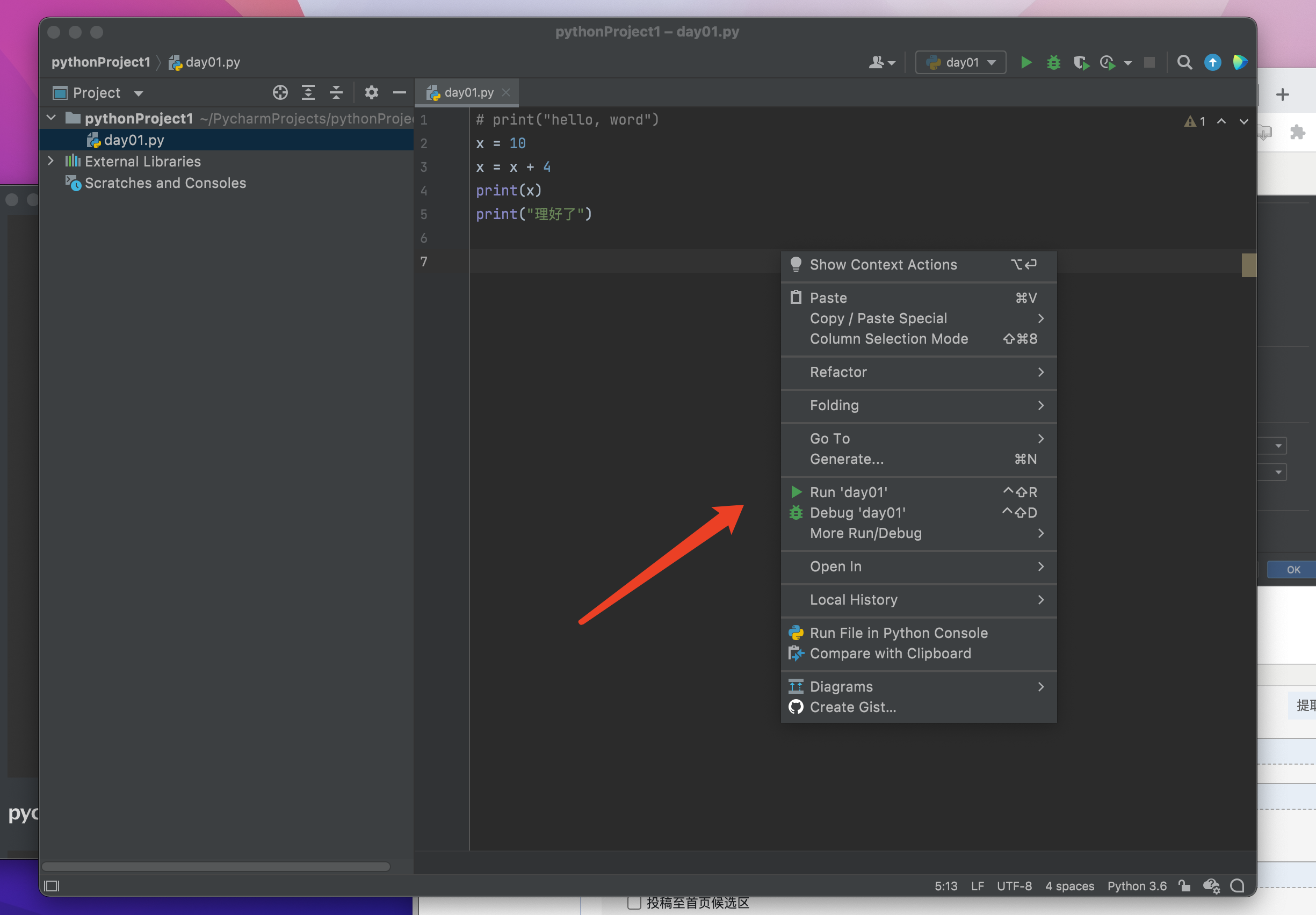Click the IDE update arrow icon
1316x915 pixels.
tap(1212, 62)
